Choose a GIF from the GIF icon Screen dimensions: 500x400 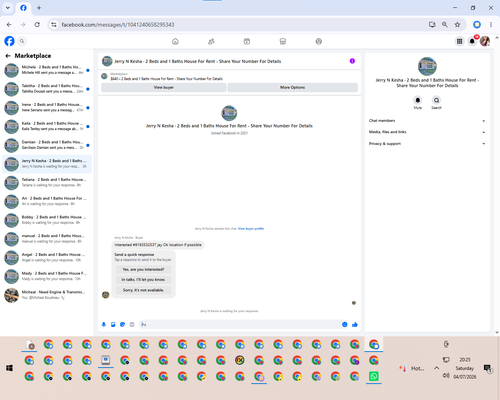pyautogui.click(x=132, y=324)
